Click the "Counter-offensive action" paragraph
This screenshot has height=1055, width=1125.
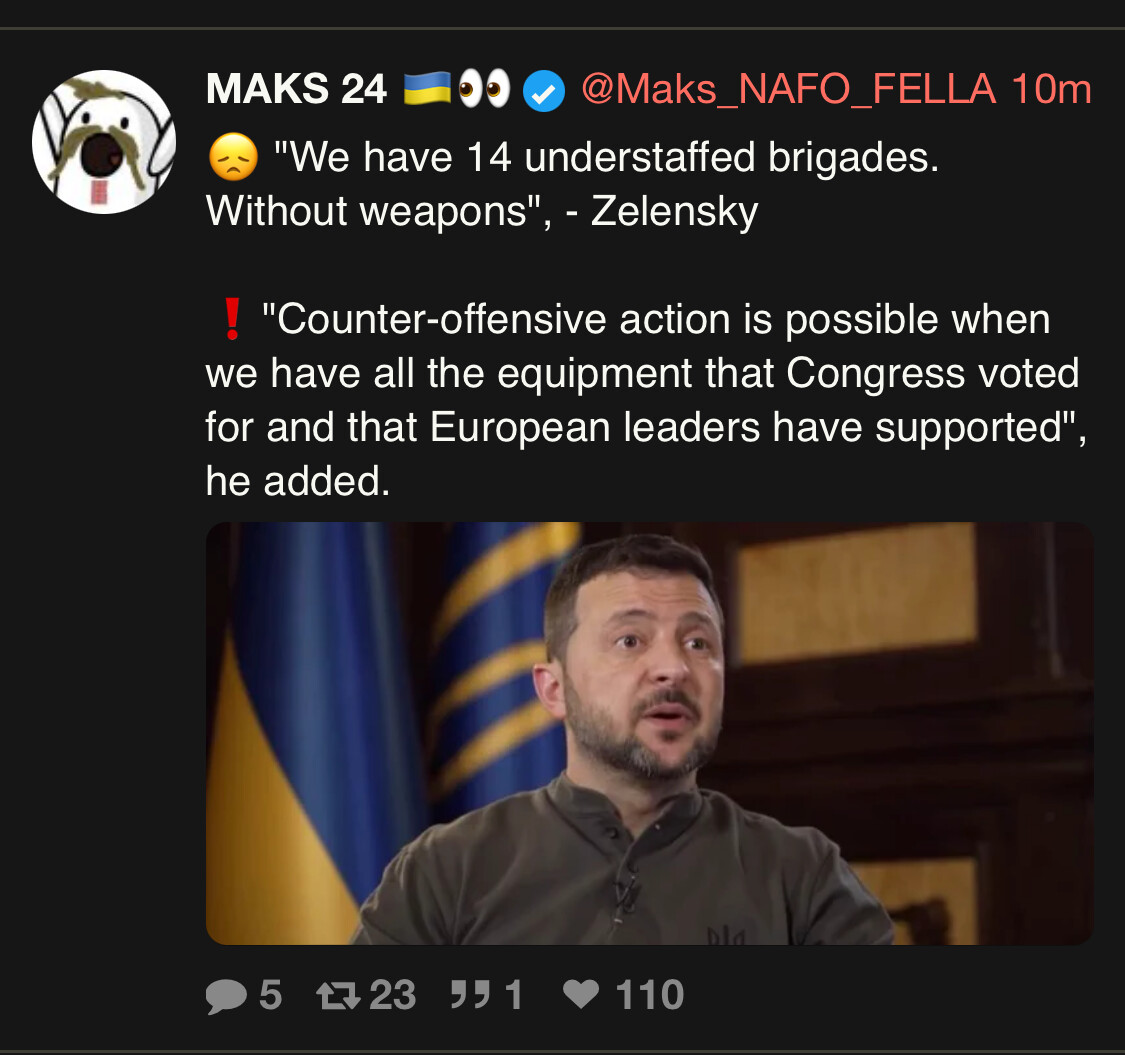[646, 400]
